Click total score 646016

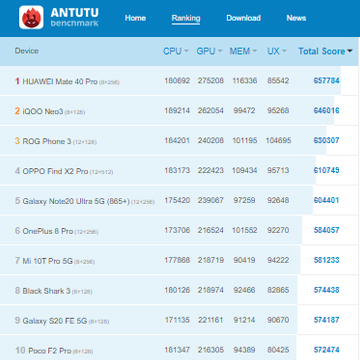(x=326, y=111)
